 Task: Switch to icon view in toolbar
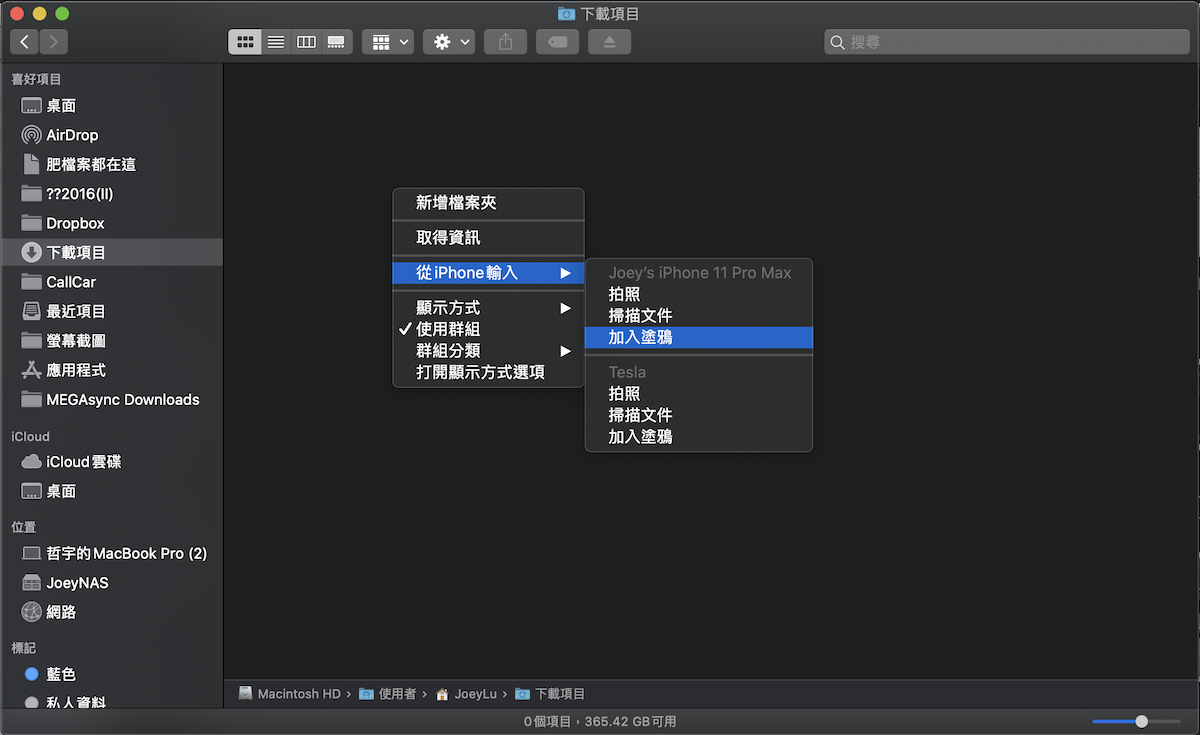point(244,42)
